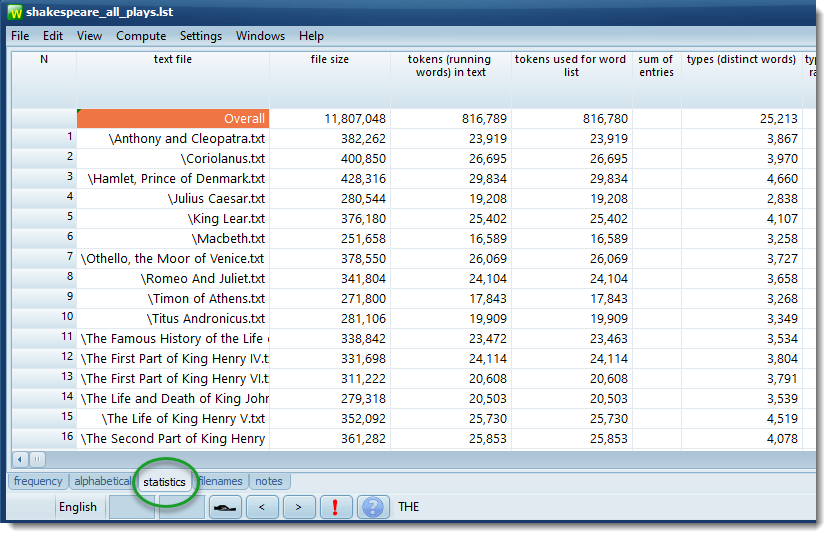The image size is (831, 538).
Task: Click the first empty status field after English
Action: pos(131,507)
